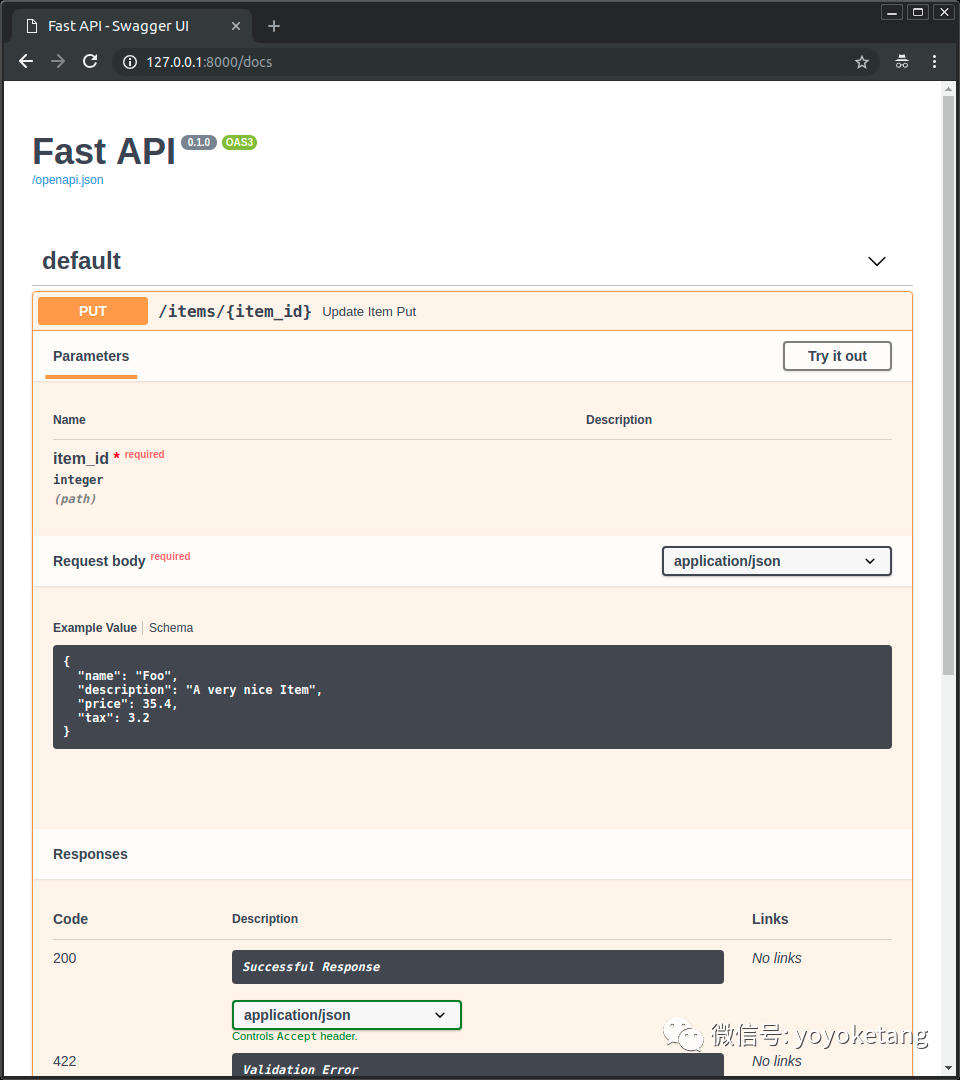Bookmark page using the star icon

pyautogui.click(x=862, y=62)
